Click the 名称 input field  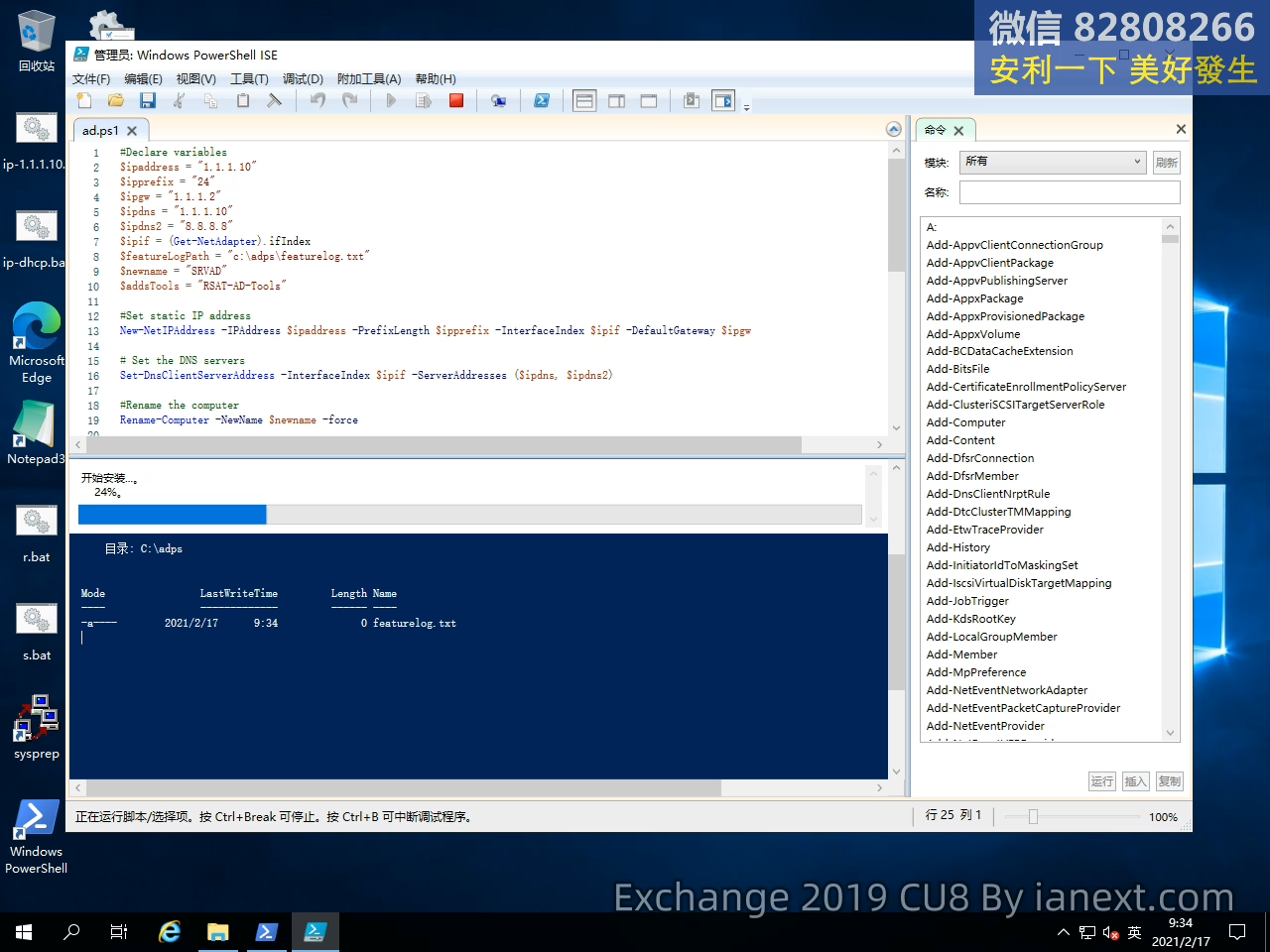click(1070, 192)
